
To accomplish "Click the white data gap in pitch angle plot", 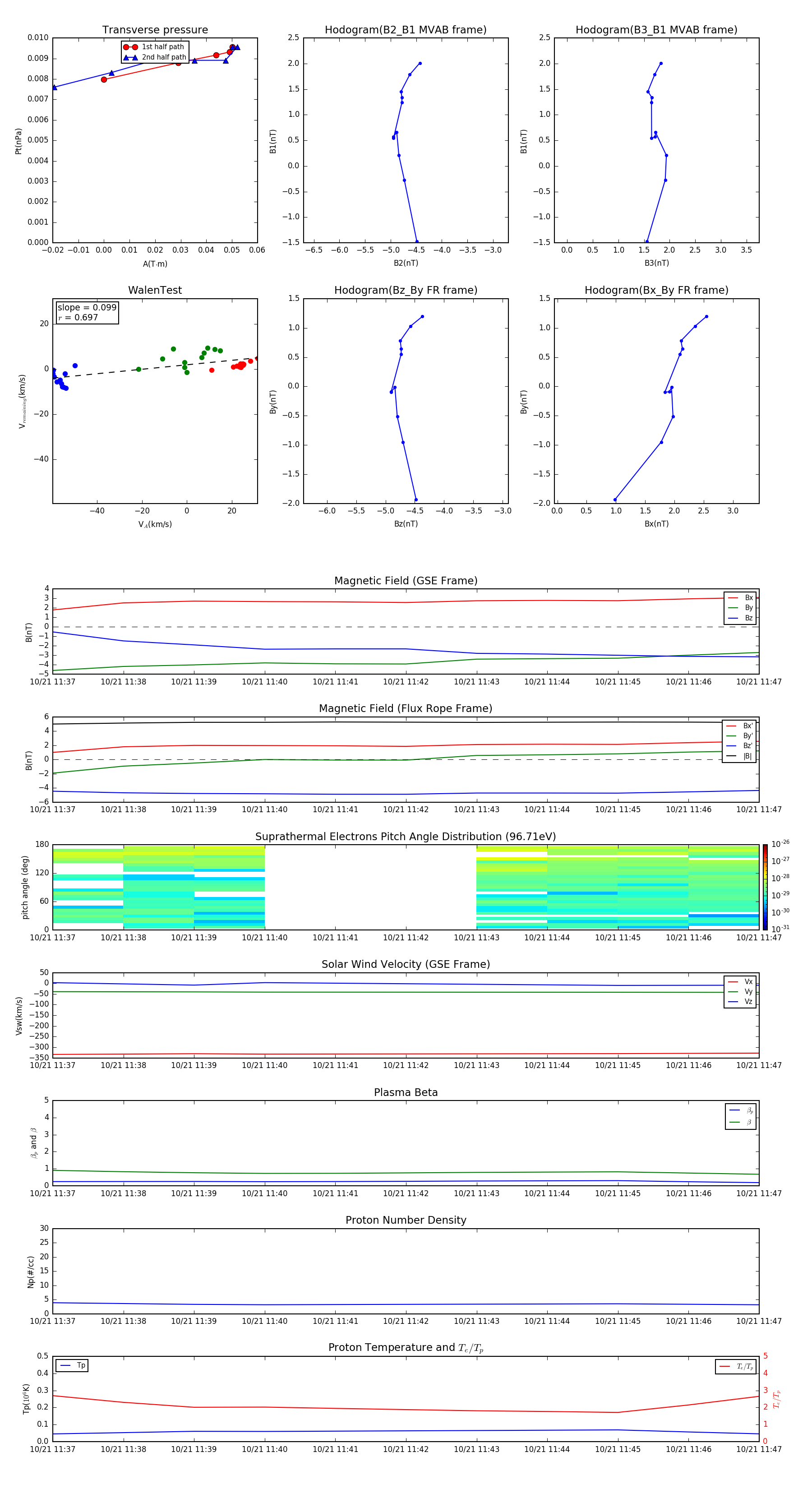I will click(x=370, y=887).
